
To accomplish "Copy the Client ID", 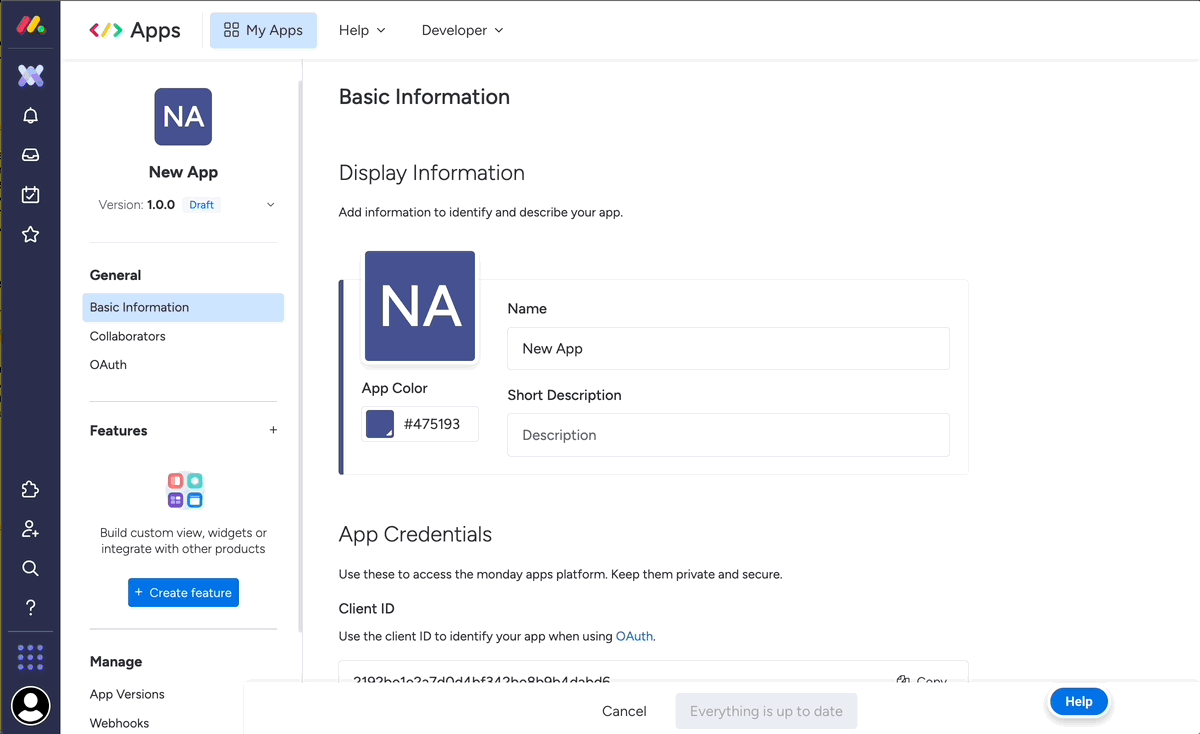I will click(x=922, y=681).
